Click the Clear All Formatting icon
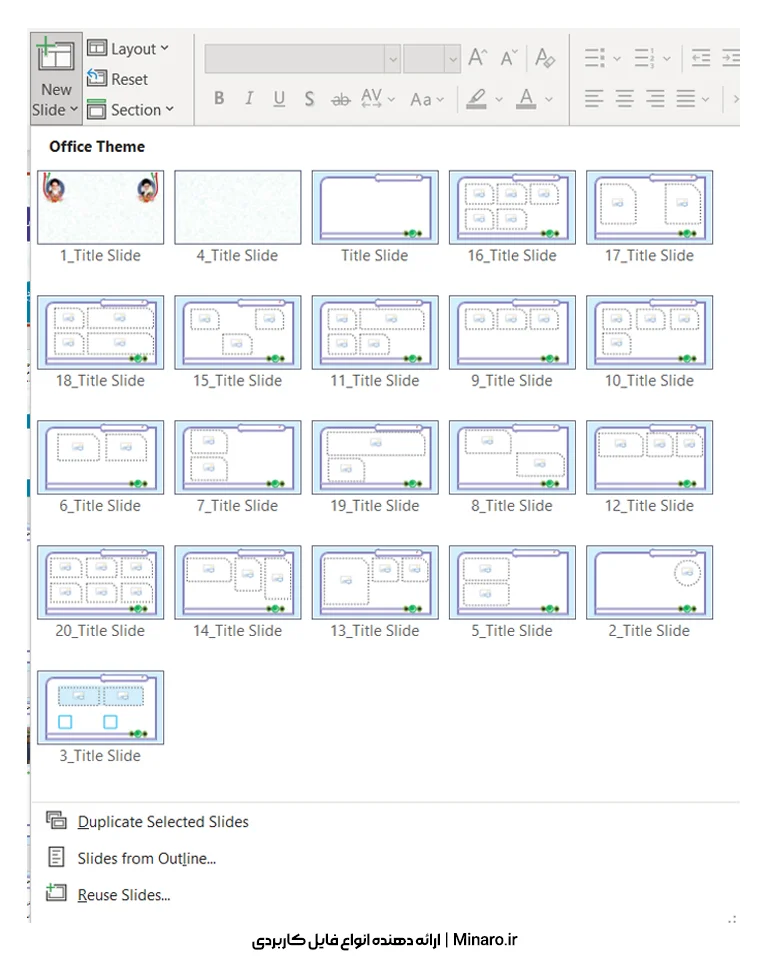The width and height of the screenshot is (768, 960). point(544,58)
